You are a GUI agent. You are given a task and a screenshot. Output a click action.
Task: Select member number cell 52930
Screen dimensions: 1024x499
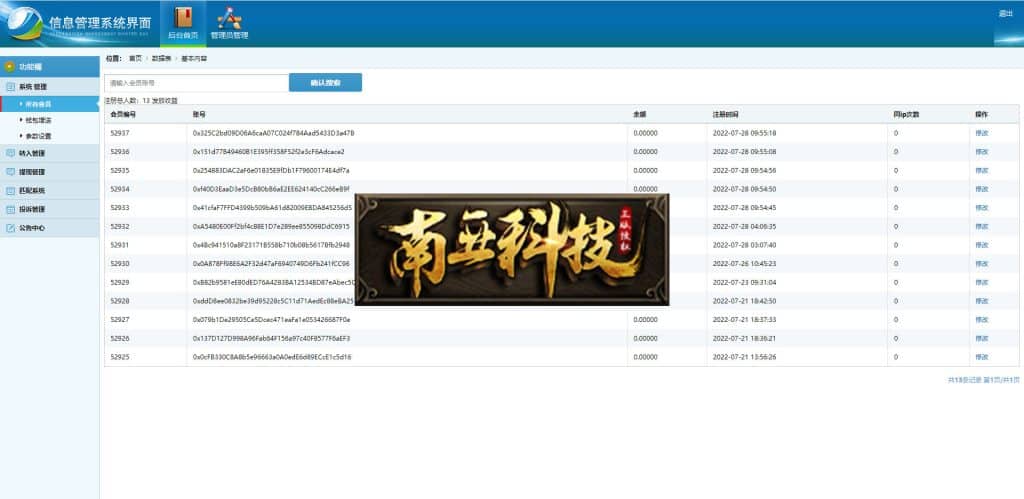click(x=120, y=264)
